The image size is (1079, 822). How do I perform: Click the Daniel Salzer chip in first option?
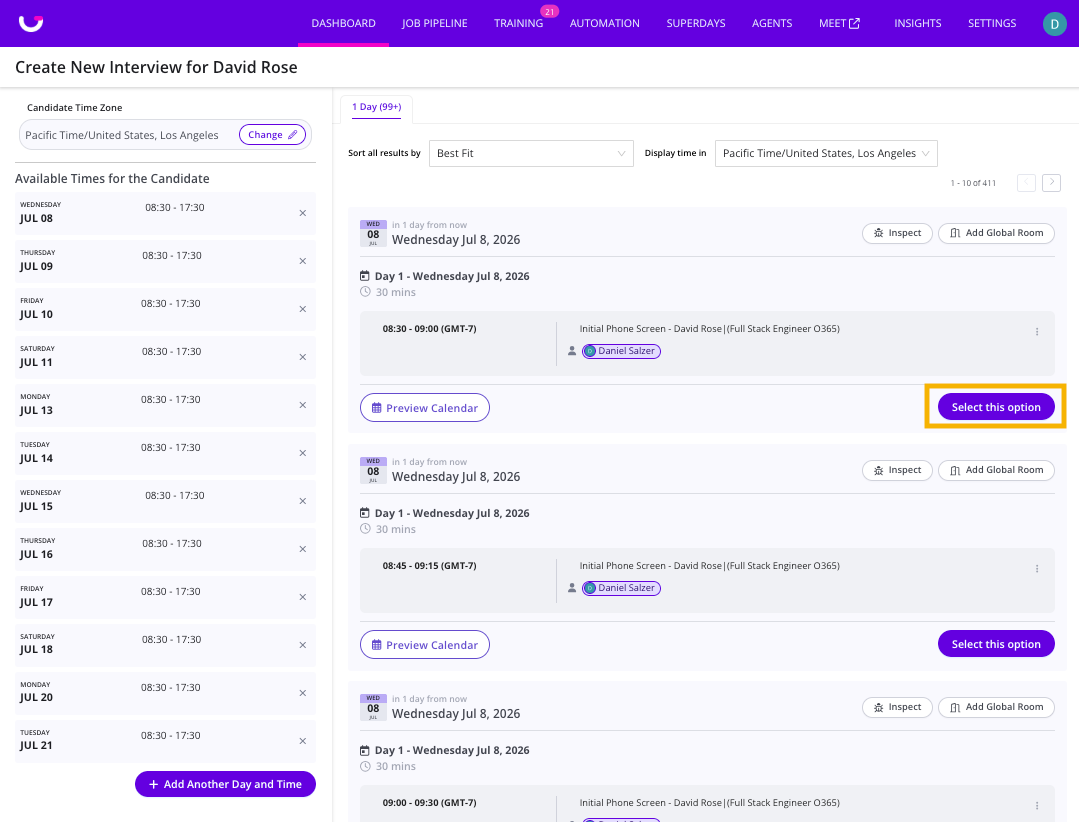[x=621, y=351]
